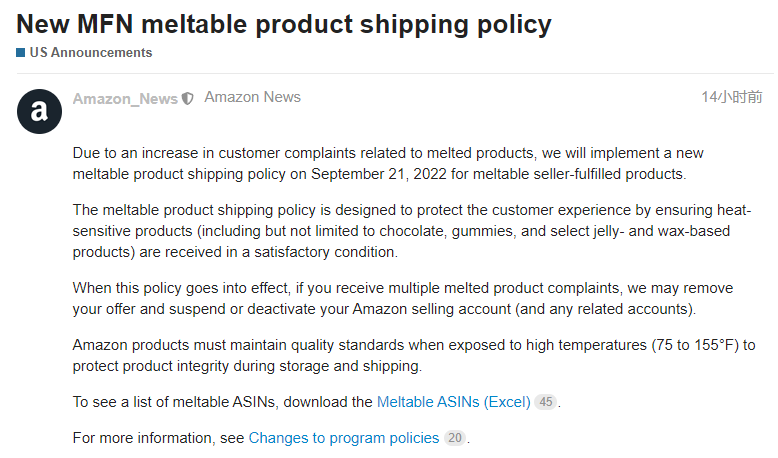Click the New MFN meltable product shipping policy title
This screenshot has width=778, height=458.
(284, 24)
